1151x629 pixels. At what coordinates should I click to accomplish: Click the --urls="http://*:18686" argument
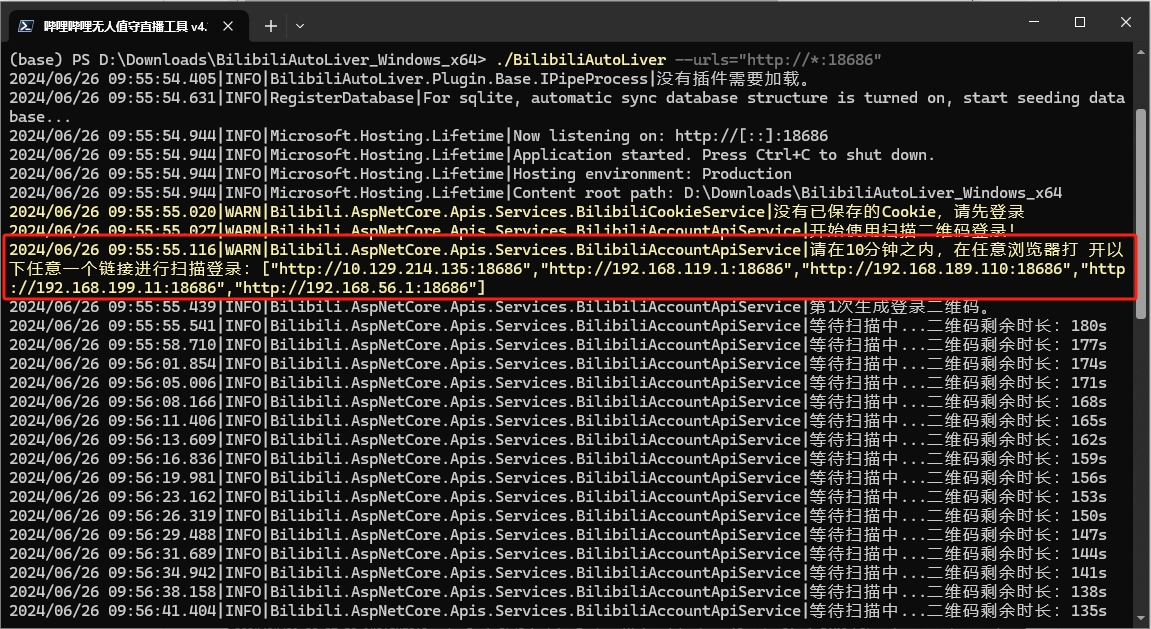click(778, 59)
